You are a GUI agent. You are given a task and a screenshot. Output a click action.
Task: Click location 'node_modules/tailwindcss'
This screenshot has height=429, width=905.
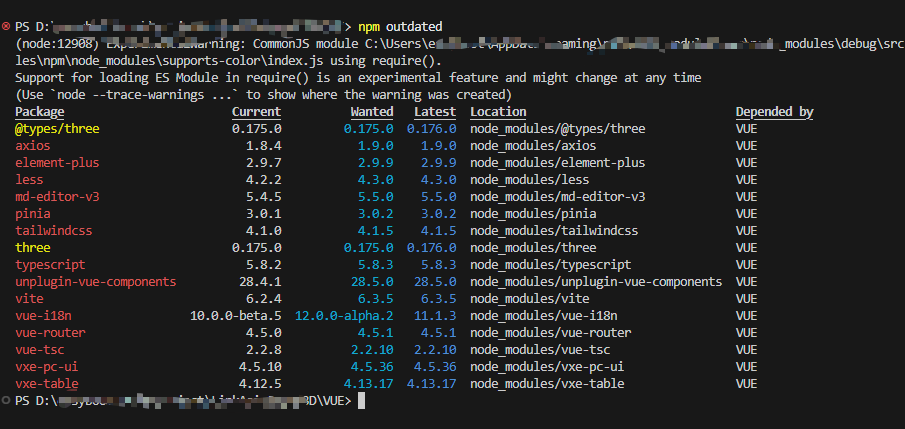click(554, 231)
